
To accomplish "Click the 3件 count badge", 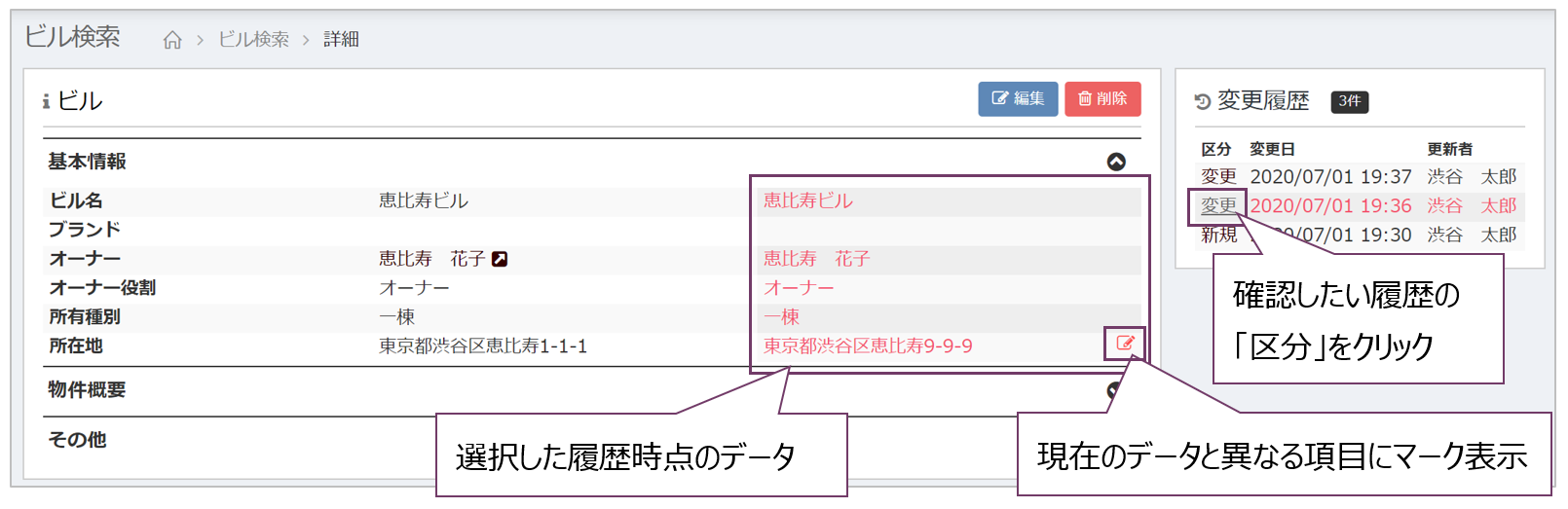I will point(1349,101).
